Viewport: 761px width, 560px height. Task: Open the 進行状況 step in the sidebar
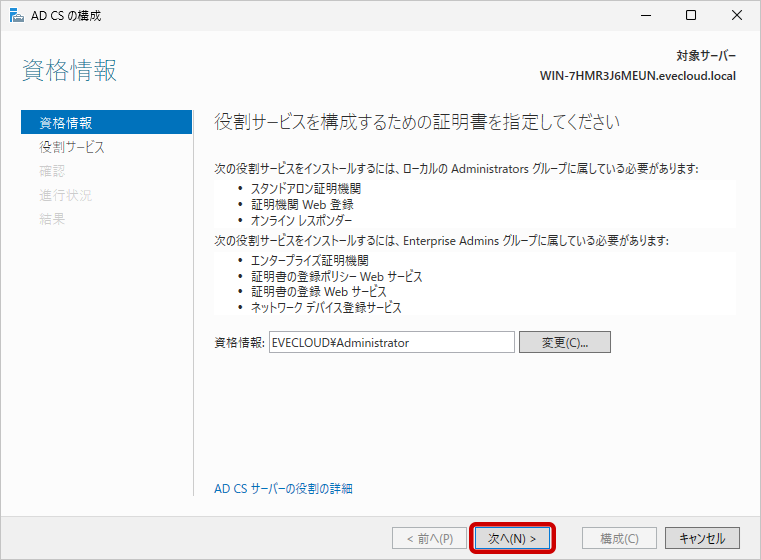[66, 195]
